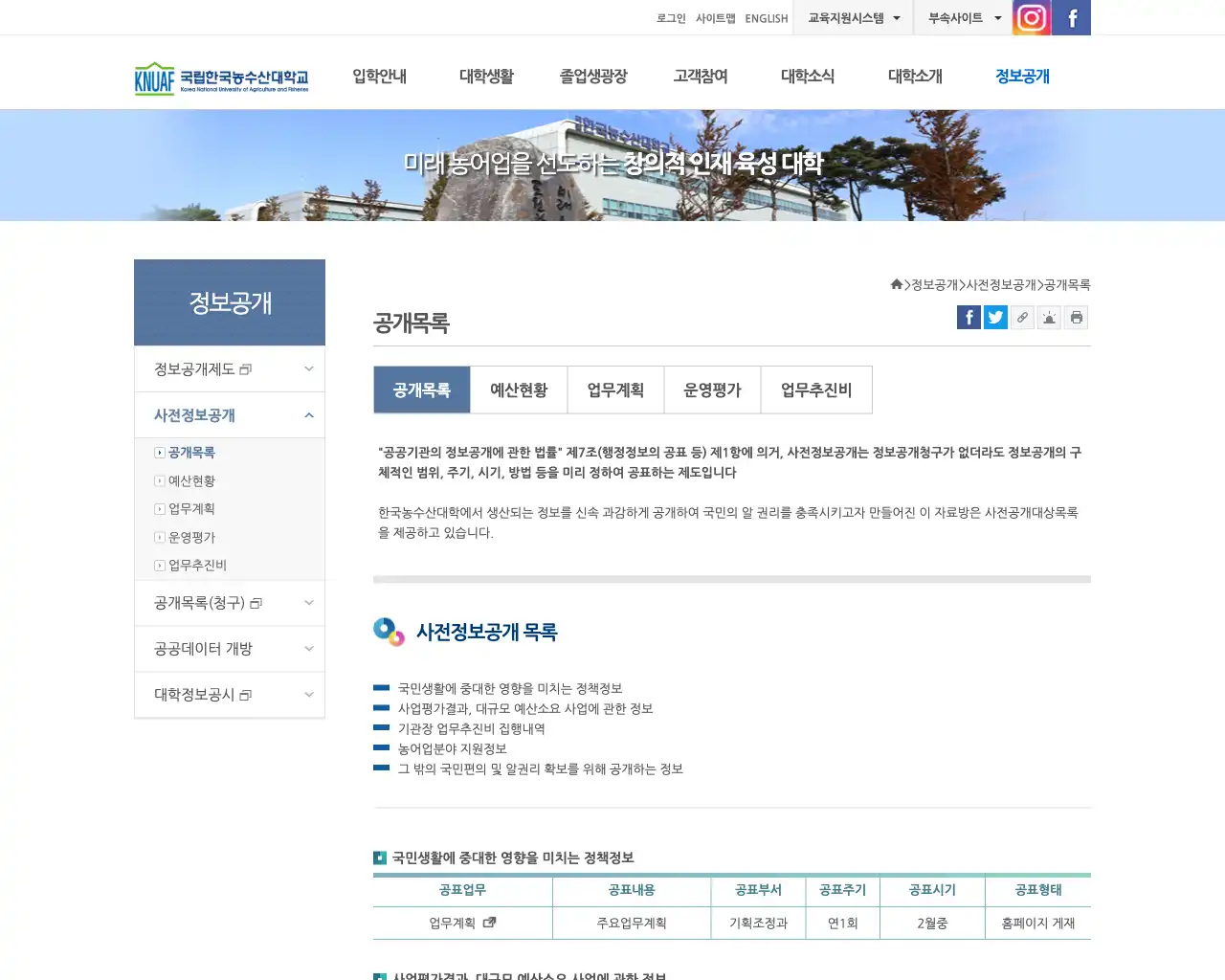Switch to 업무추진비 tab

pos(816,390)
